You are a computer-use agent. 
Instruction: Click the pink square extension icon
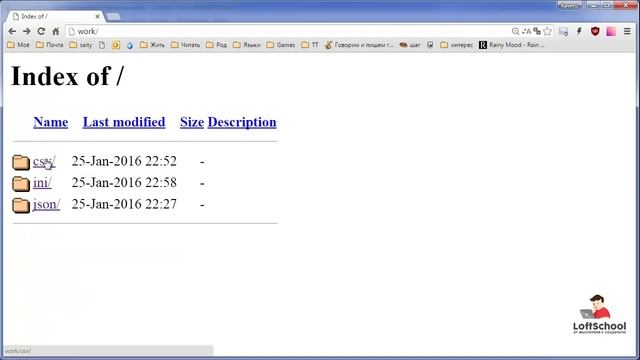(611, 31)
